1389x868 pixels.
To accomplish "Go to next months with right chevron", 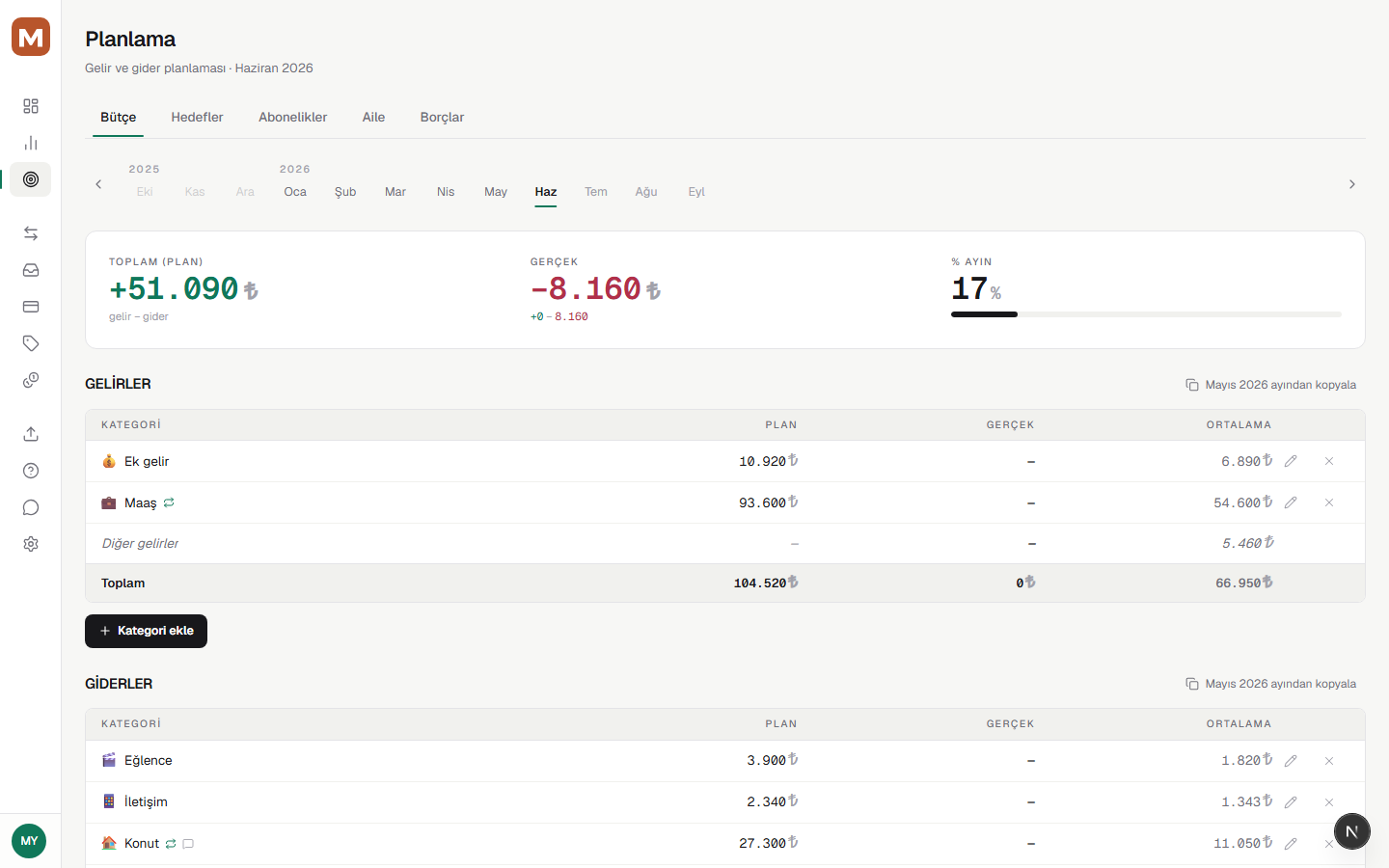I will coord(1352,184).
